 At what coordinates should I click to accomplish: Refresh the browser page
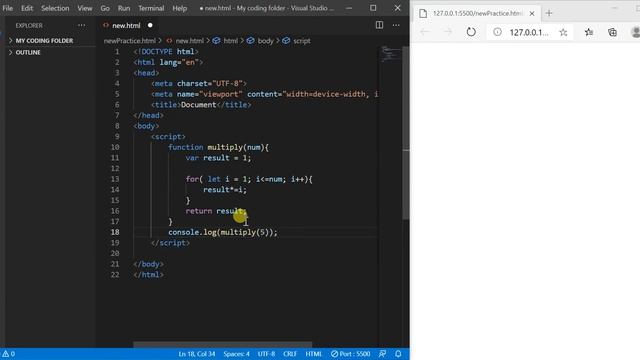click(471, 32)
